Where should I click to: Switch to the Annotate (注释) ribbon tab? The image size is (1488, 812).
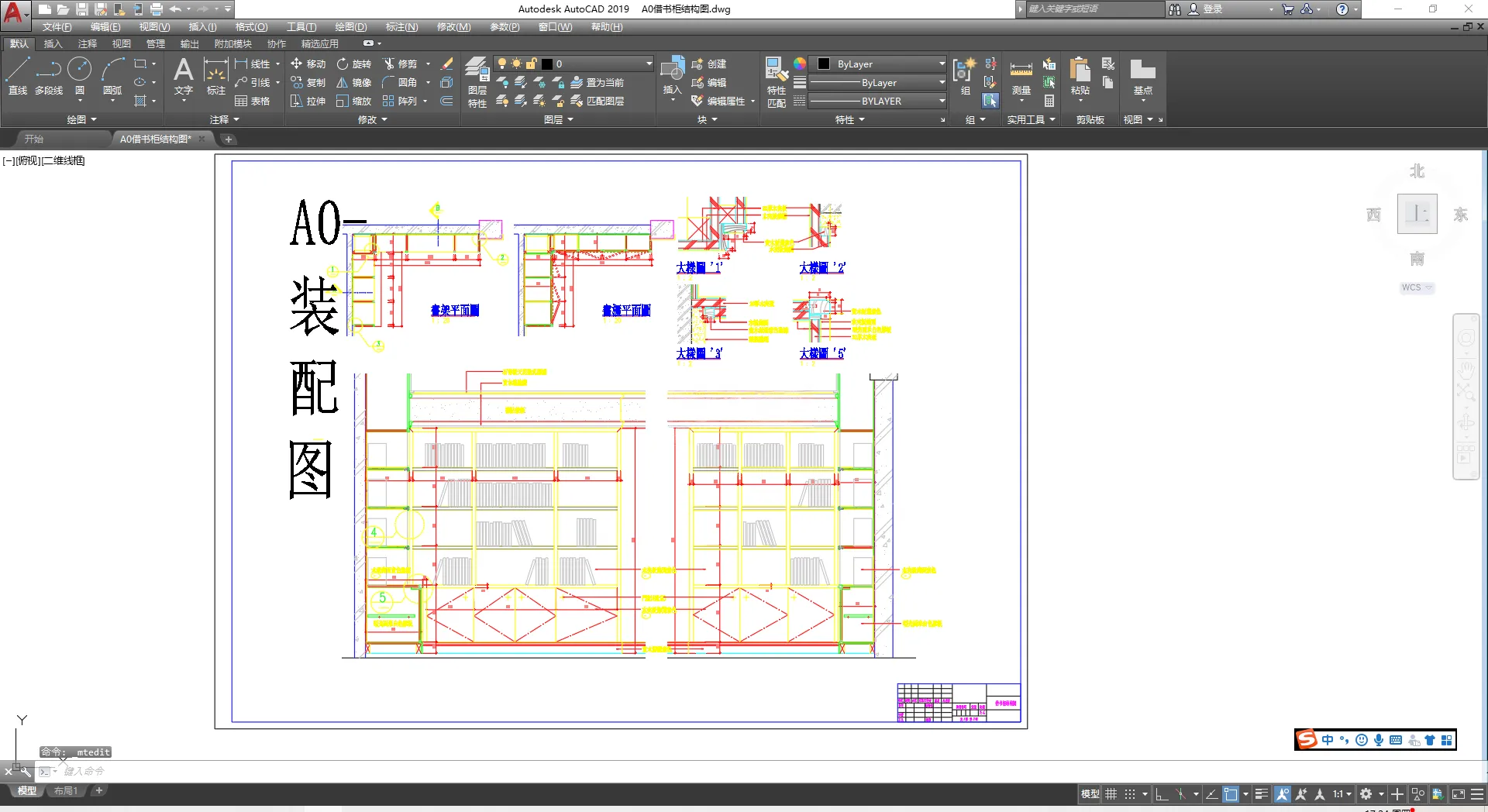point(87,44)
